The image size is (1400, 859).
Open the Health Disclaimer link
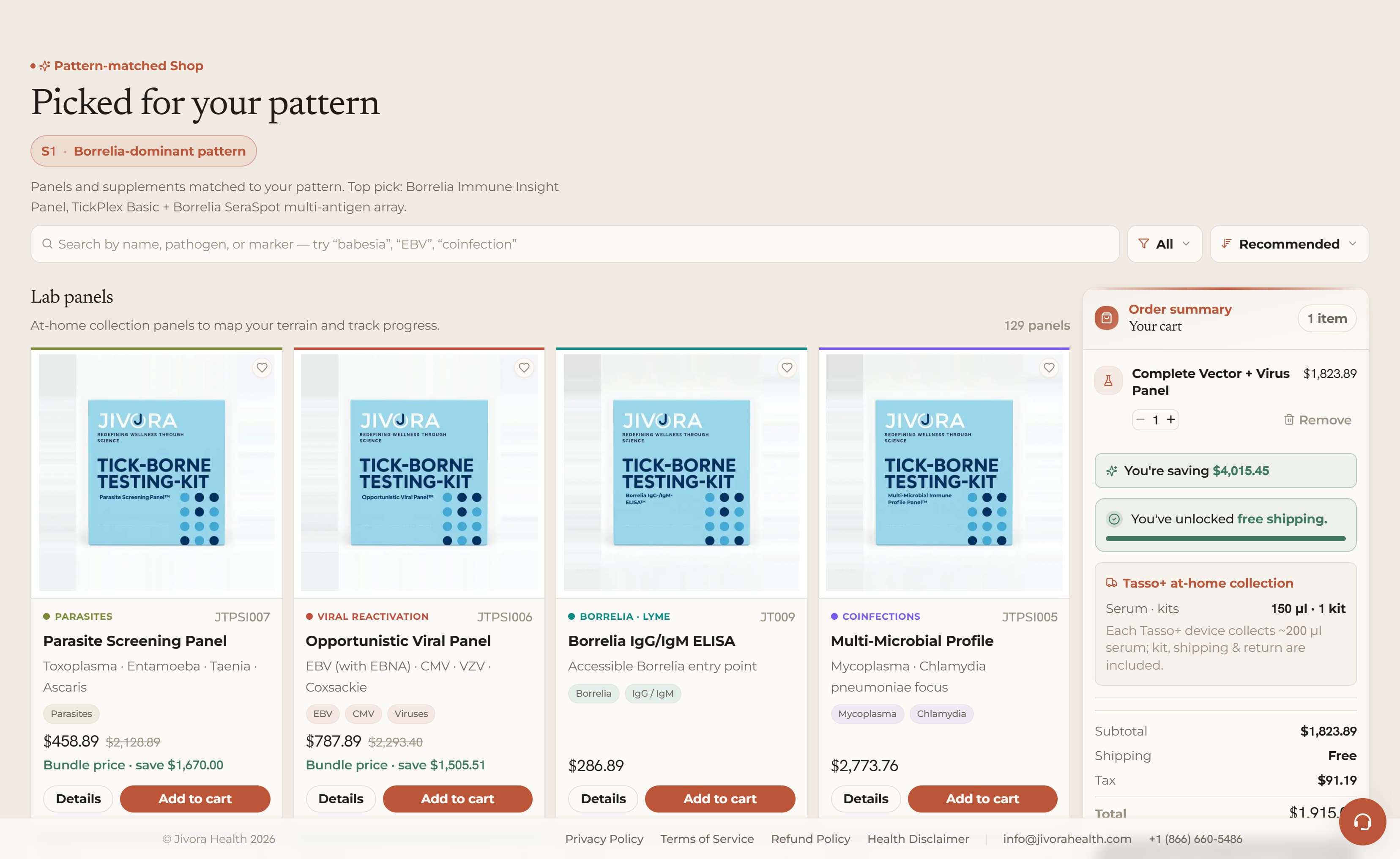tap(918, 839)
